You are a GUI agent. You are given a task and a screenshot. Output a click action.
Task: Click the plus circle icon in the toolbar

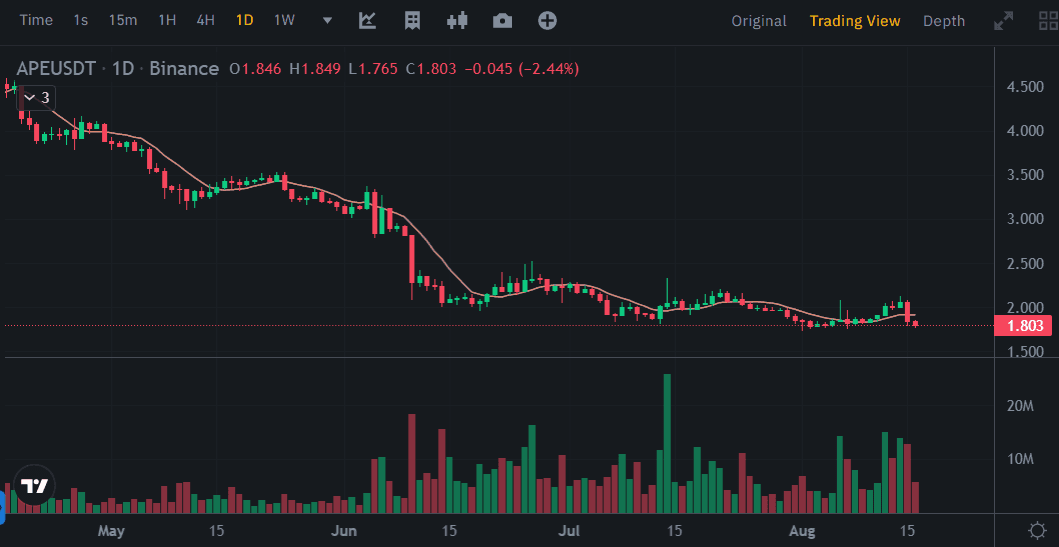coord(546,20)
